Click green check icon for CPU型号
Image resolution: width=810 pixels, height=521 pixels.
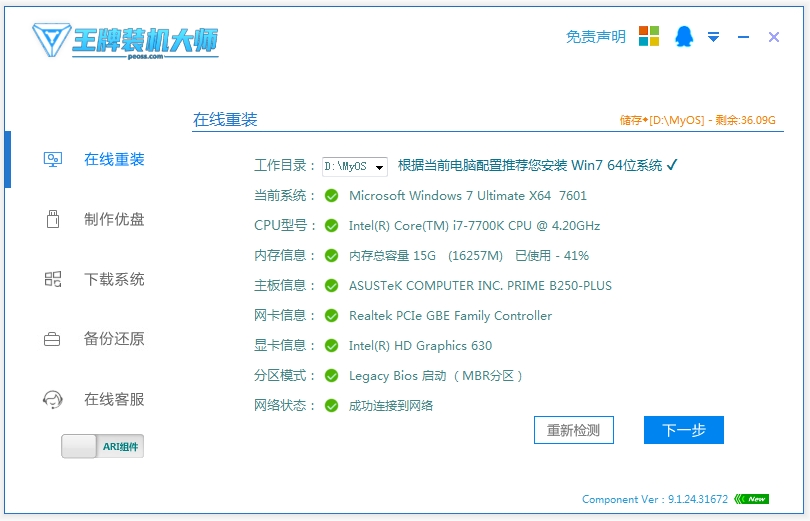coord(332,226)
